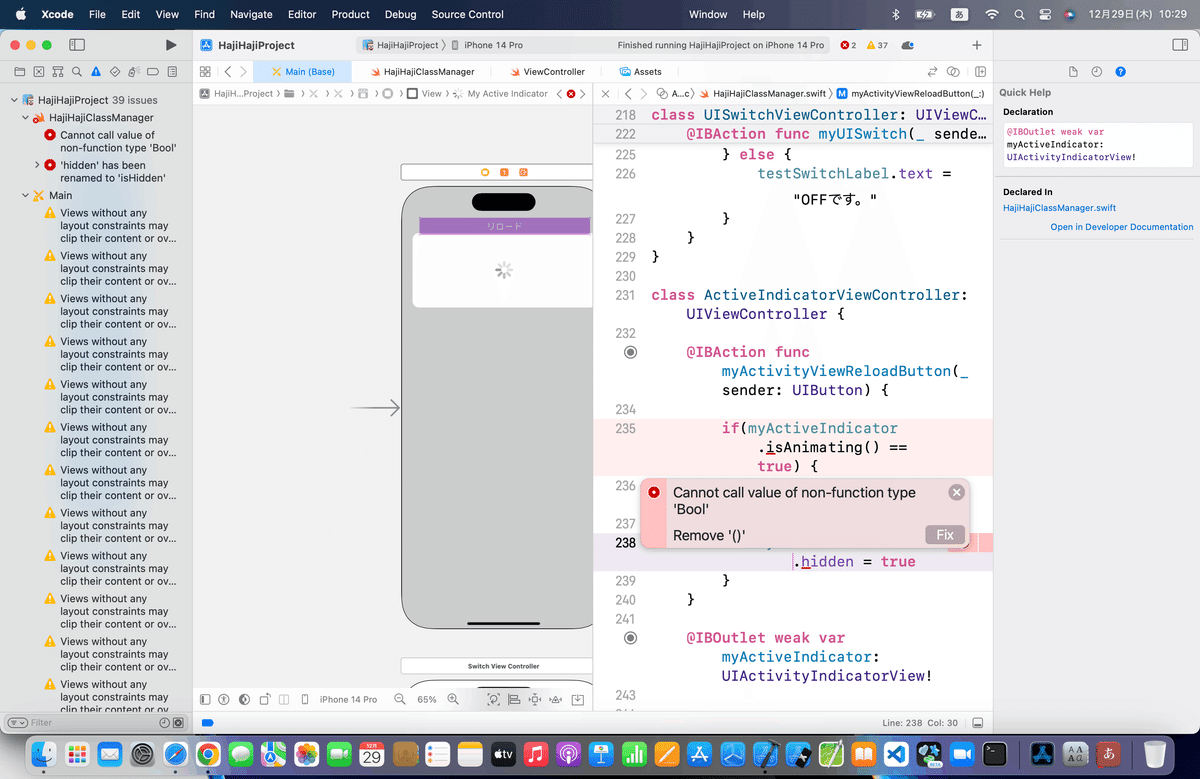Open the Report navigator
Screen dimensions: 1200x779
pos(172,72)
